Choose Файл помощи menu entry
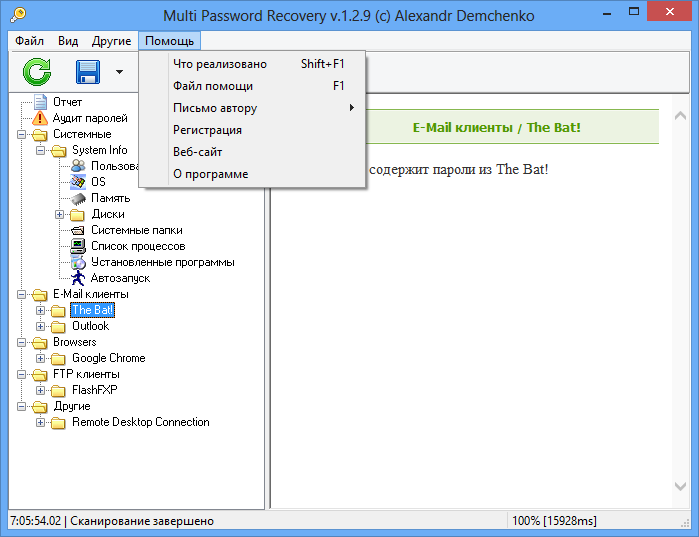 coord(252,86)
